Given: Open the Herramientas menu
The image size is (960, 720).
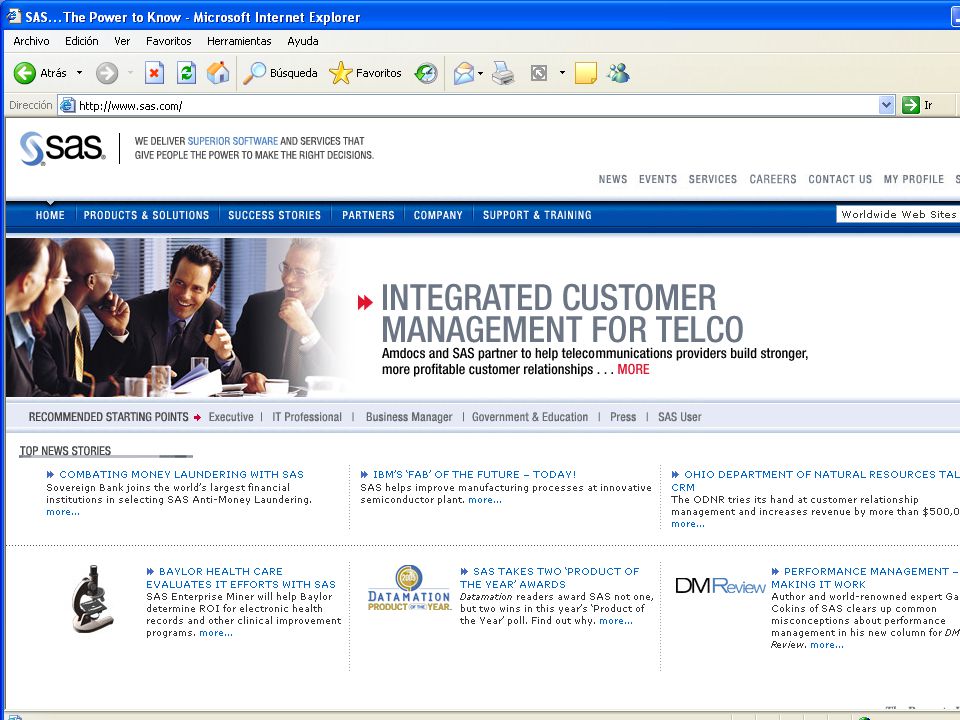Looking at the screenshot, I should [239, 41].
